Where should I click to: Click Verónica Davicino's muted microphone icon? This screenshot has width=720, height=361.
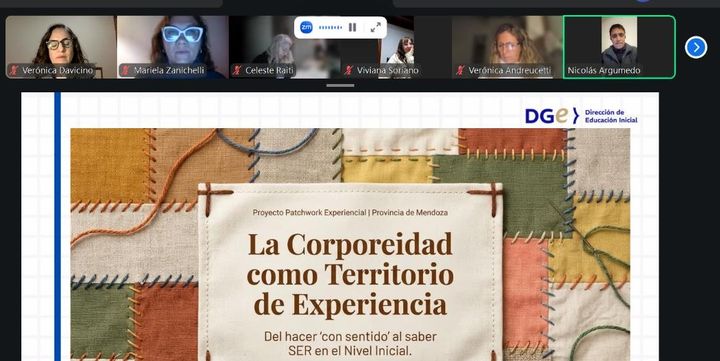pyautogui.click(x=15, y=70)
